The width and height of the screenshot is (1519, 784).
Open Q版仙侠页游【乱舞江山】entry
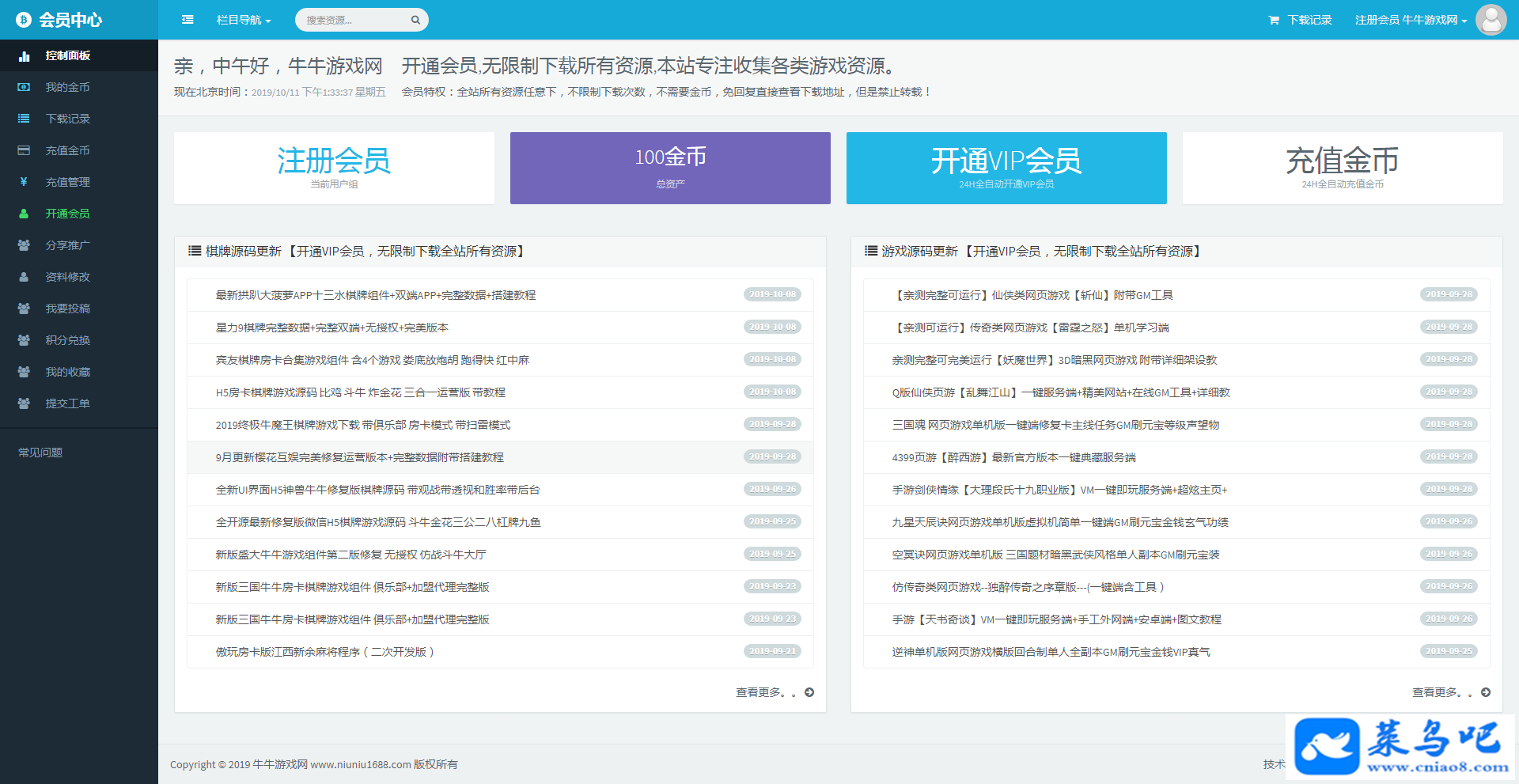click(1061, 392)
